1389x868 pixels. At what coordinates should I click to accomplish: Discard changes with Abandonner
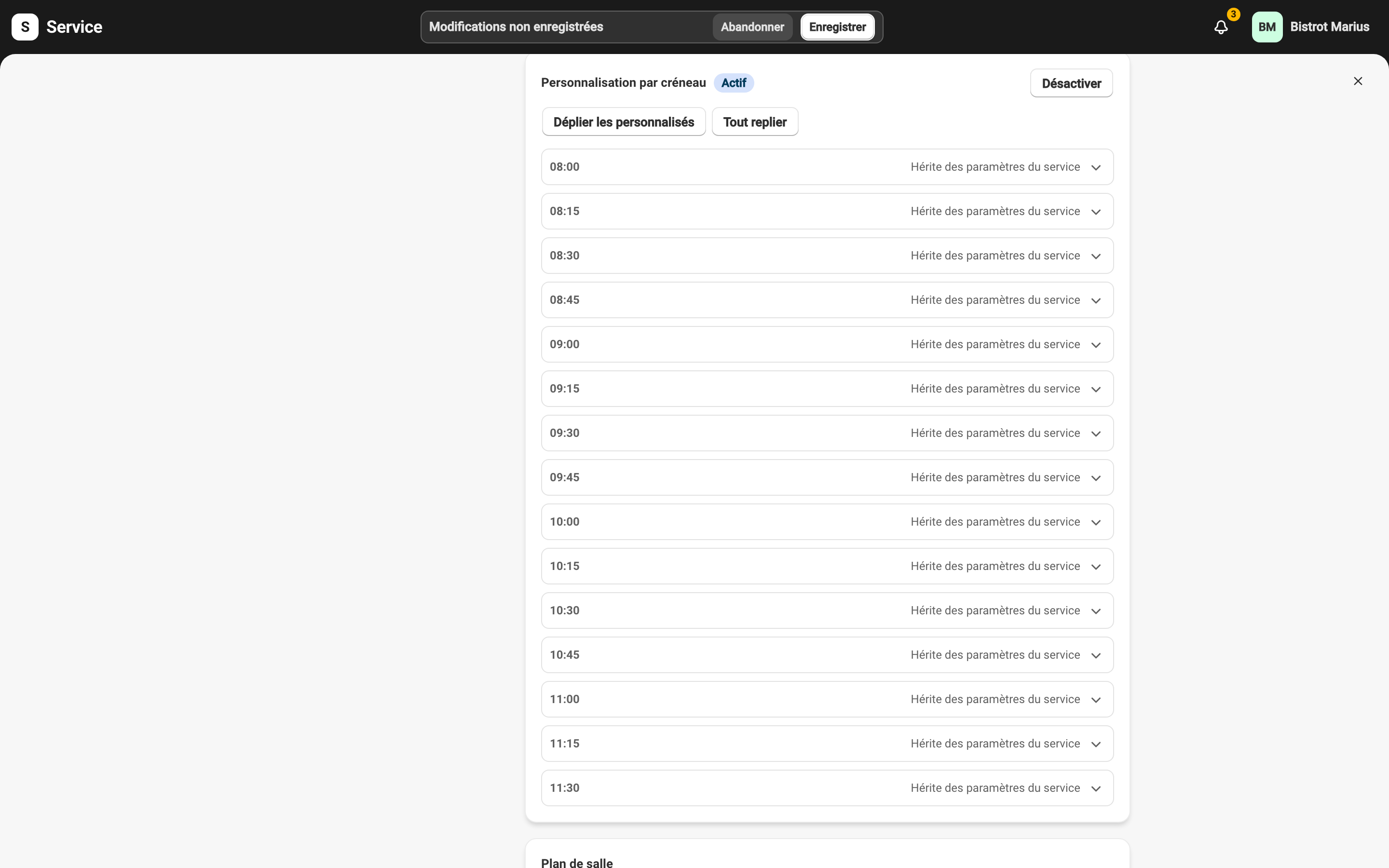(x=752, y=27)
